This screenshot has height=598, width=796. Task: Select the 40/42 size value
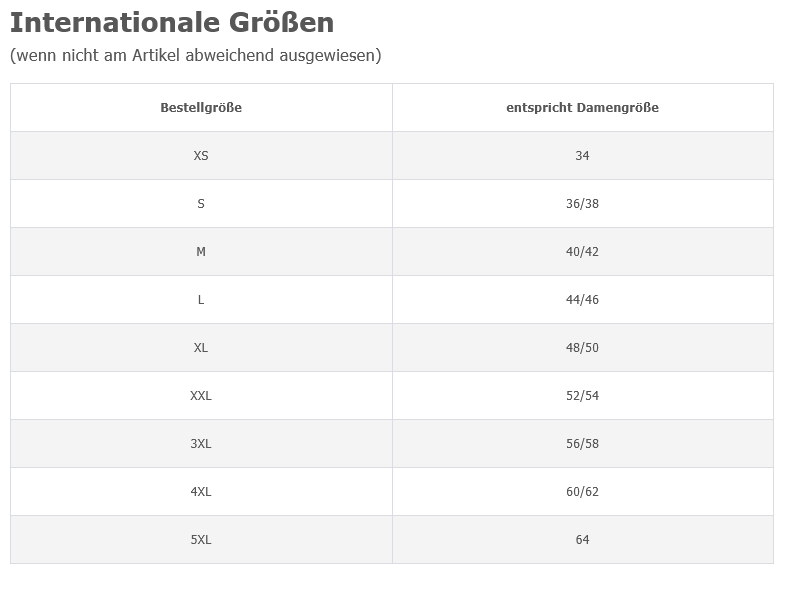[582, 252]
